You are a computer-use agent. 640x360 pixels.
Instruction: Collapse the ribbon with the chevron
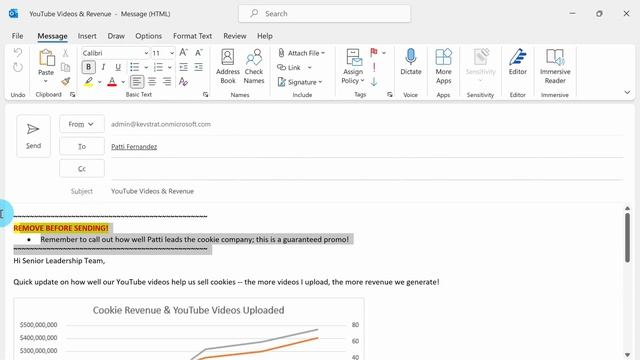pos(627,93)
